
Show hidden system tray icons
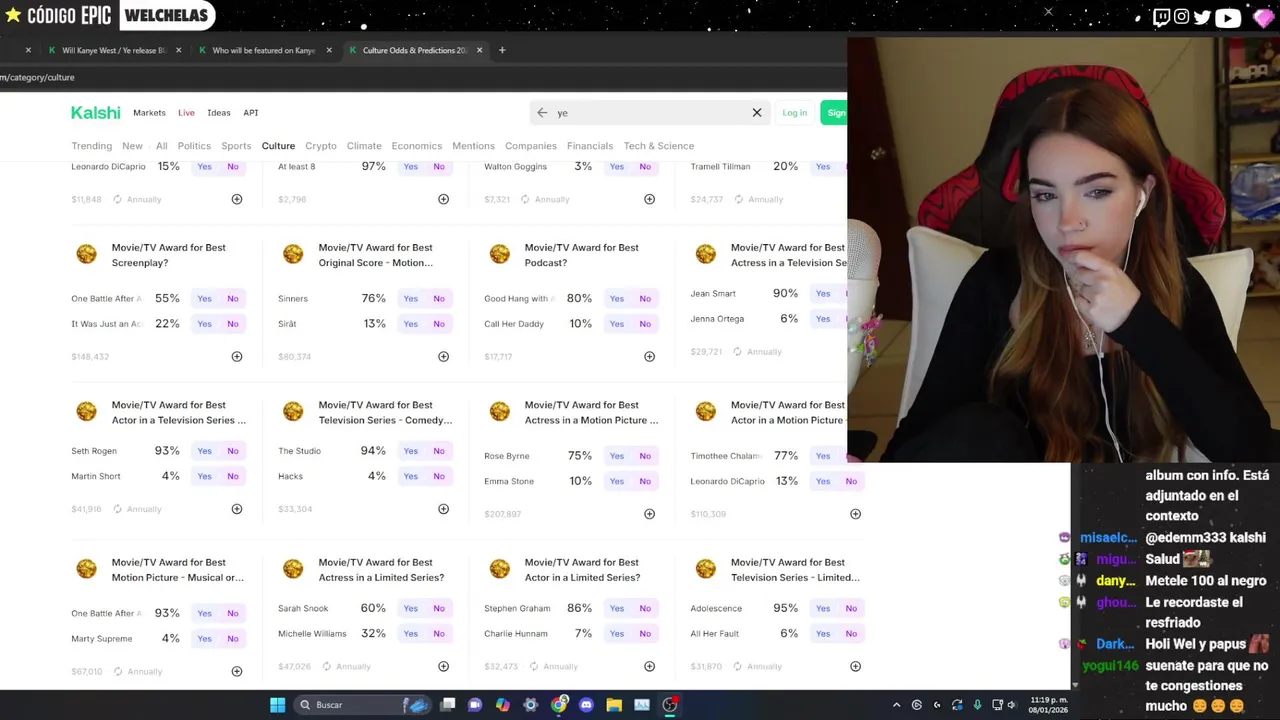896,705
